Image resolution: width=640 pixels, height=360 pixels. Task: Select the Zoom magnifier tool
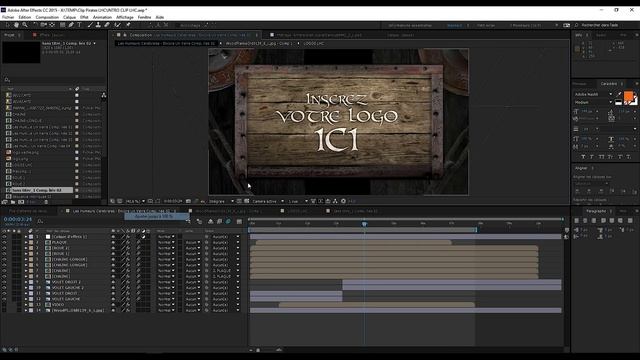point(25,25)
